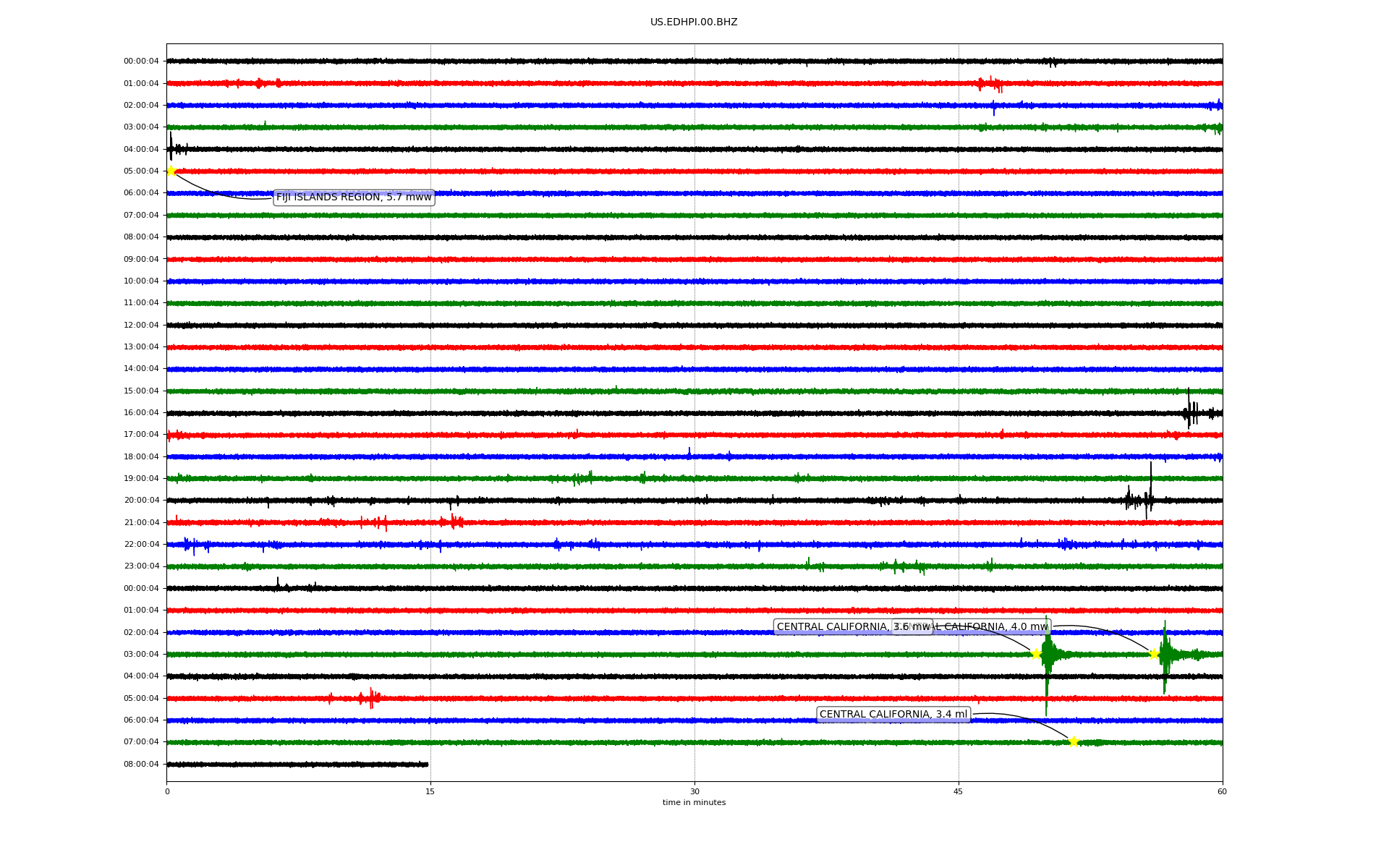The height and width of the screenshot is (868, 1389).
Task: Click the 45 tick label on x-axis
Action: pyautogui.click(x=958, y=791)
